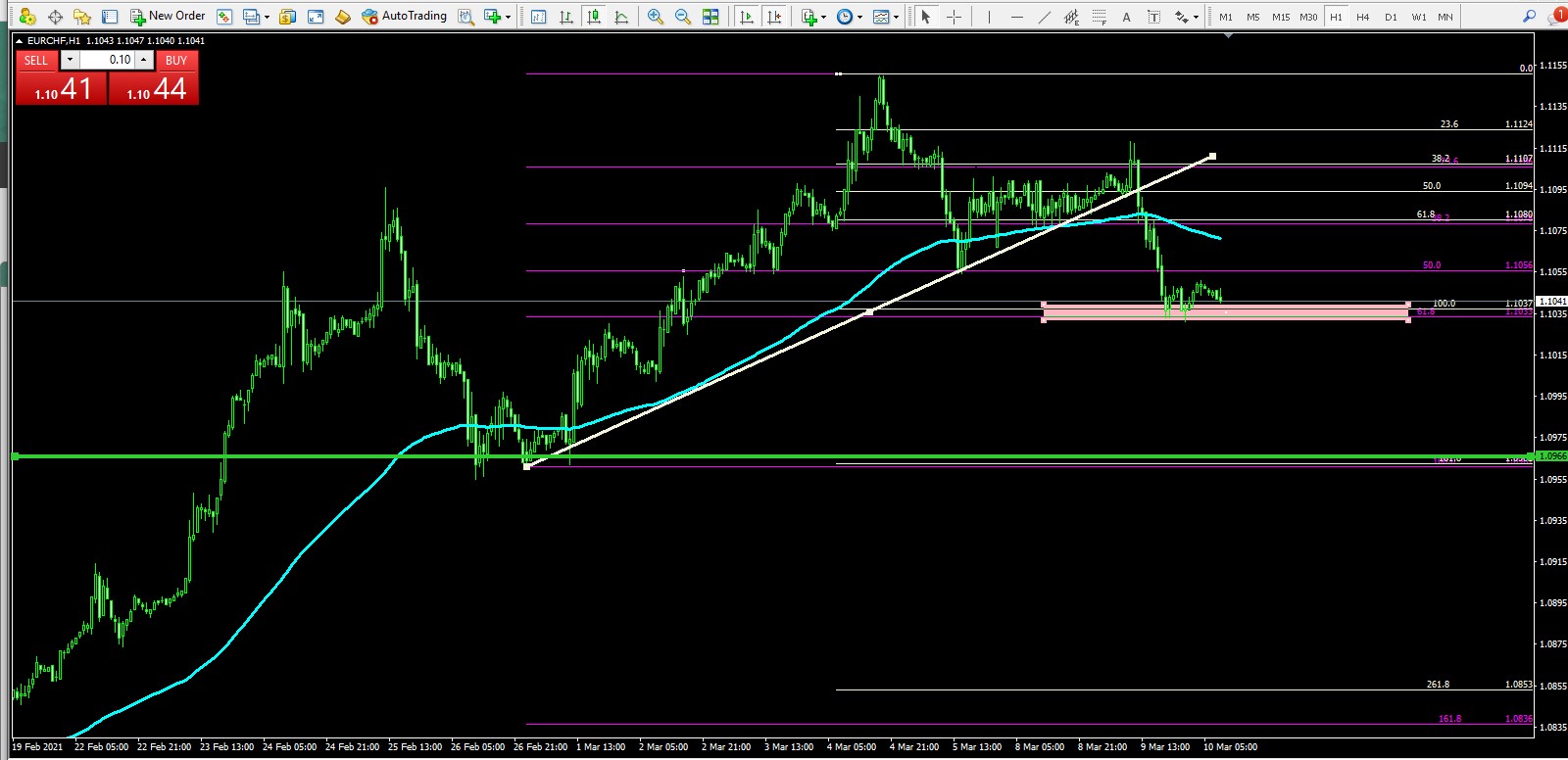Viewport: 1568px width, 760px height.
Task: Select line chart display mode
Action: click(620, 17)
